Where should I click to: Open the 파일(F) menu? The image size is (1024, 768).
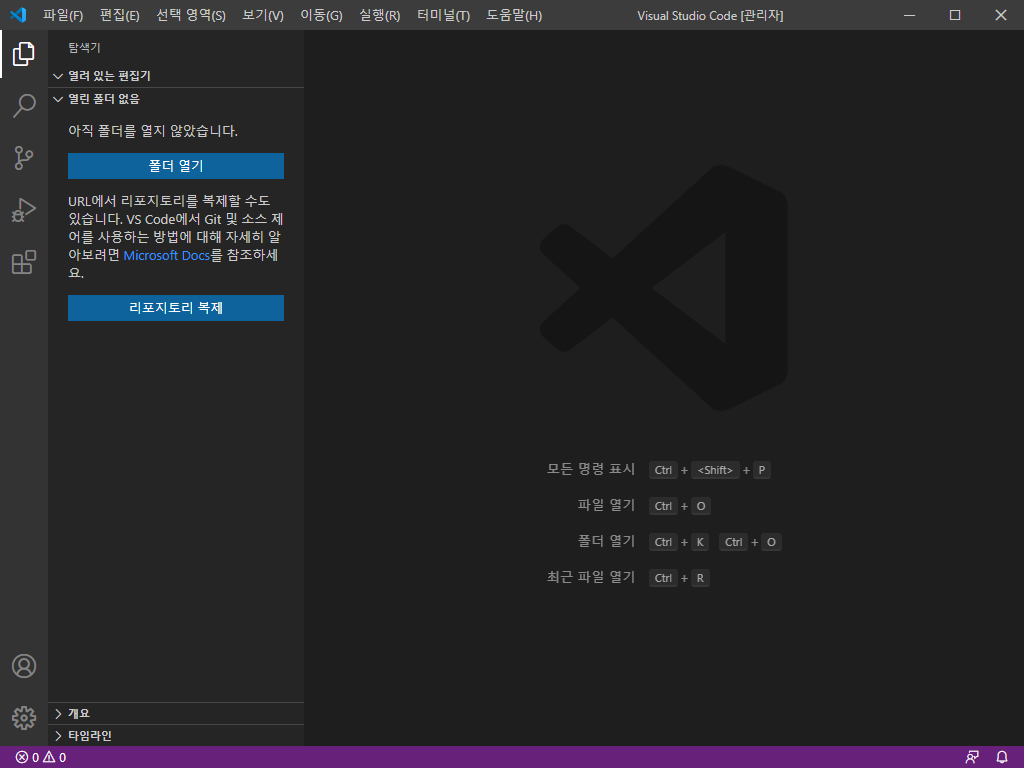coord(63,15)
